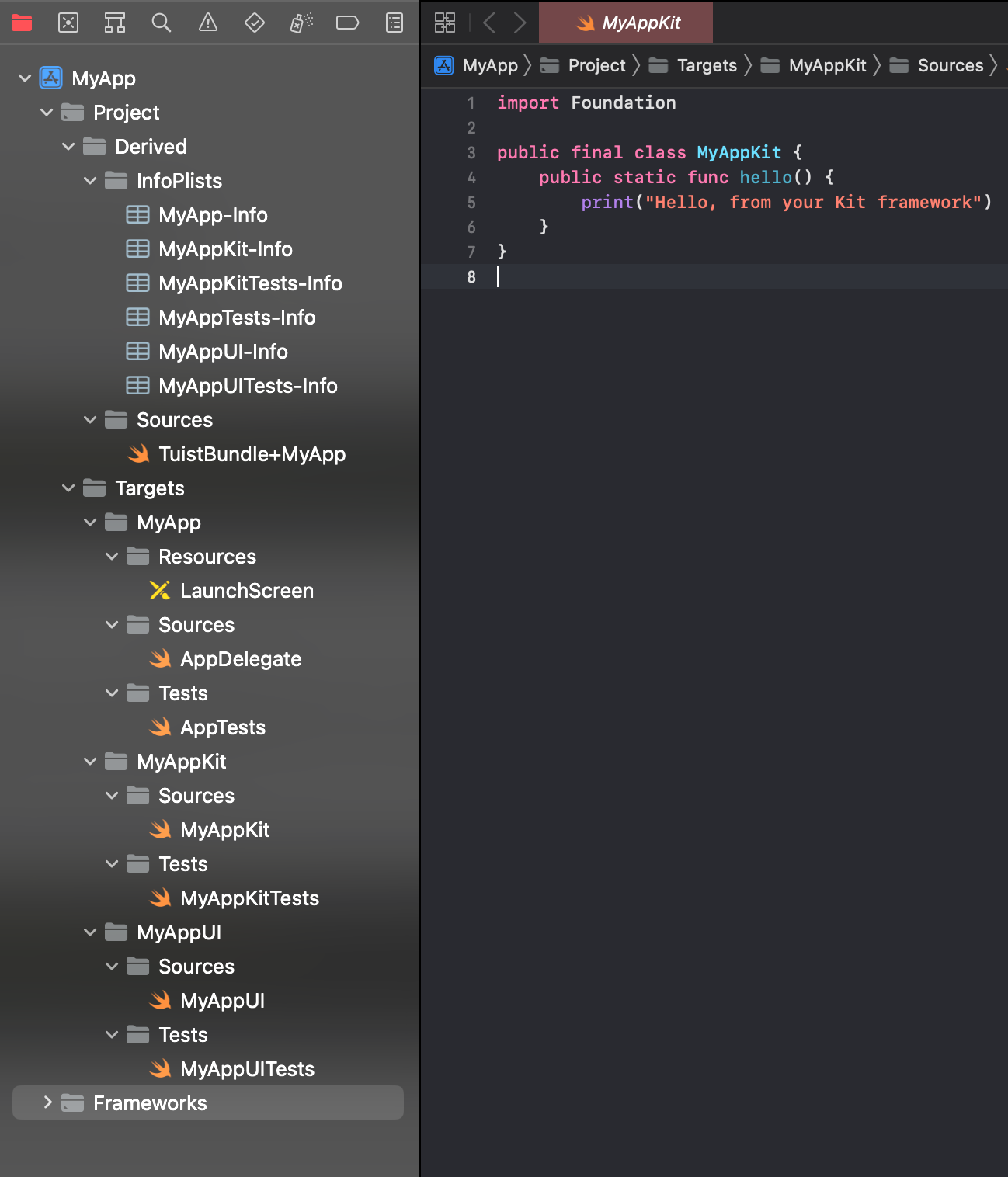Collapse the Derived folder
The width and height of the screenshot is (1008, 1177).
(68, 147)
